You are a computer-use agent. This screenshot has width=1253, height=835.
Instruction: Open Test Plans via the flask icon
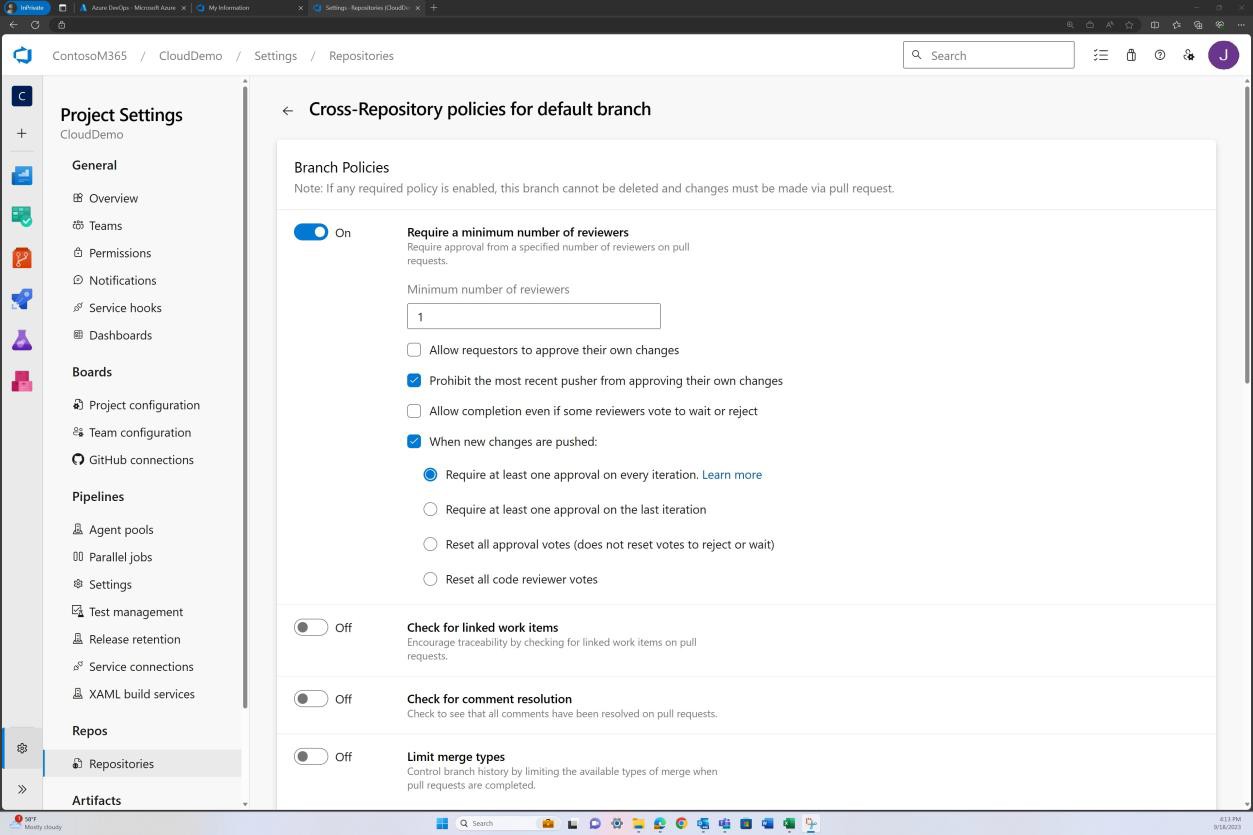pyautogui.click(x=21, y=340)
